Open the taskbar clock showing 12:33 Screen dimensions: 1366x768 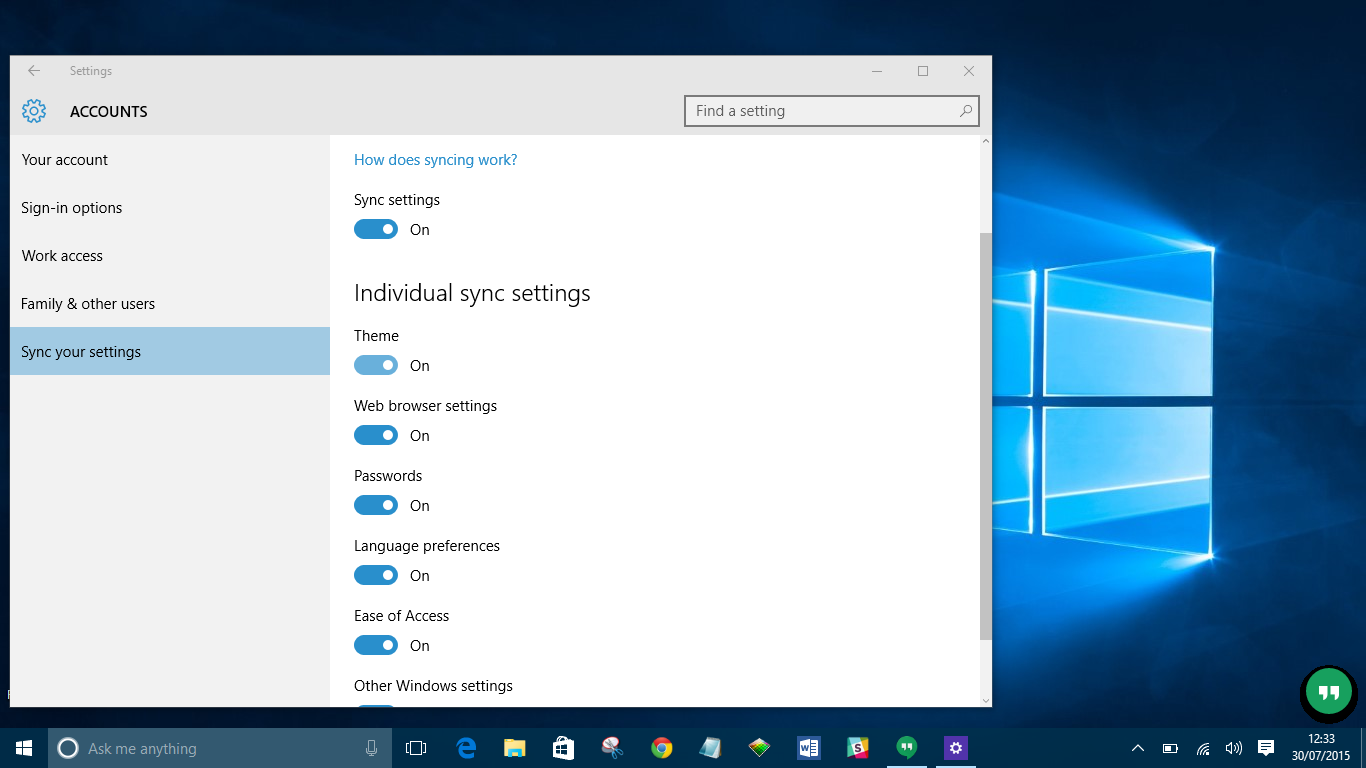point(1321,748)
